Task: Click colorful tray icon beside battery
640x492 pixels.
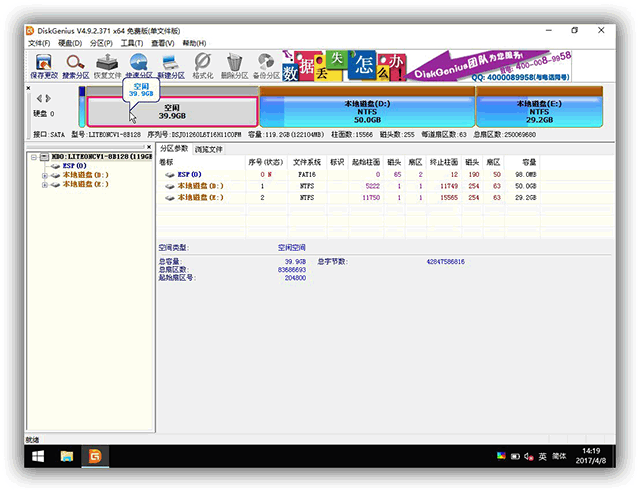Action: [x=501, y=456]
